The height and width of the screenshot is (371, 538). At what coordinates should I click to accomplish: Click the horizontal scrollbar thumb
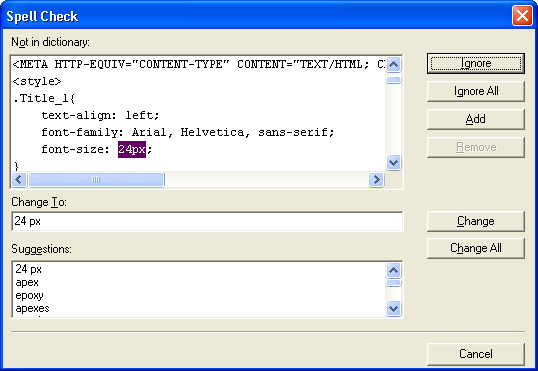click(96, 179)
